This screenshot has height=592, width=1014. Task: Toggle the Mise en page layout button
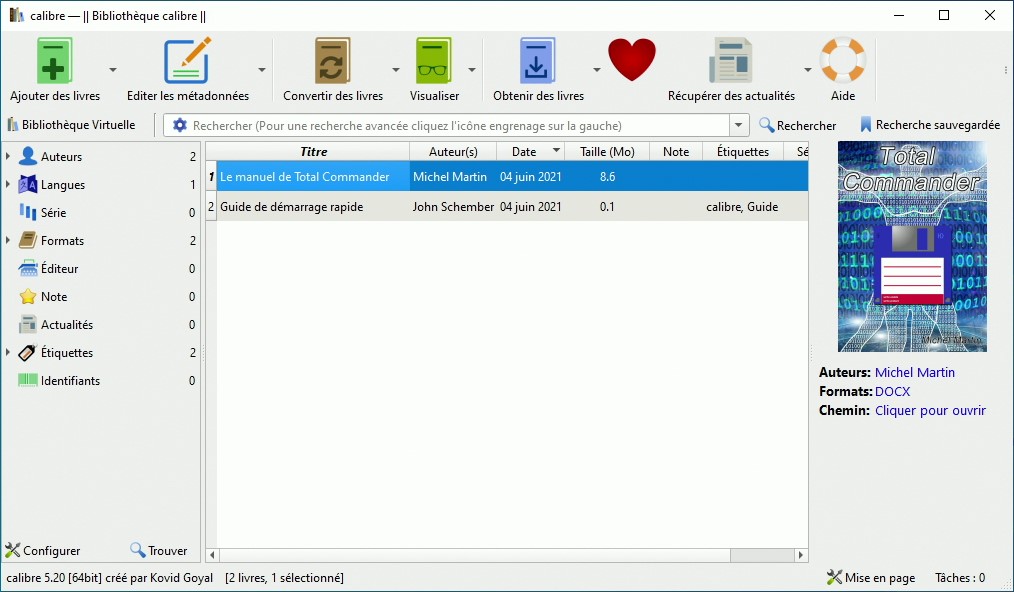tap(871, 578)
